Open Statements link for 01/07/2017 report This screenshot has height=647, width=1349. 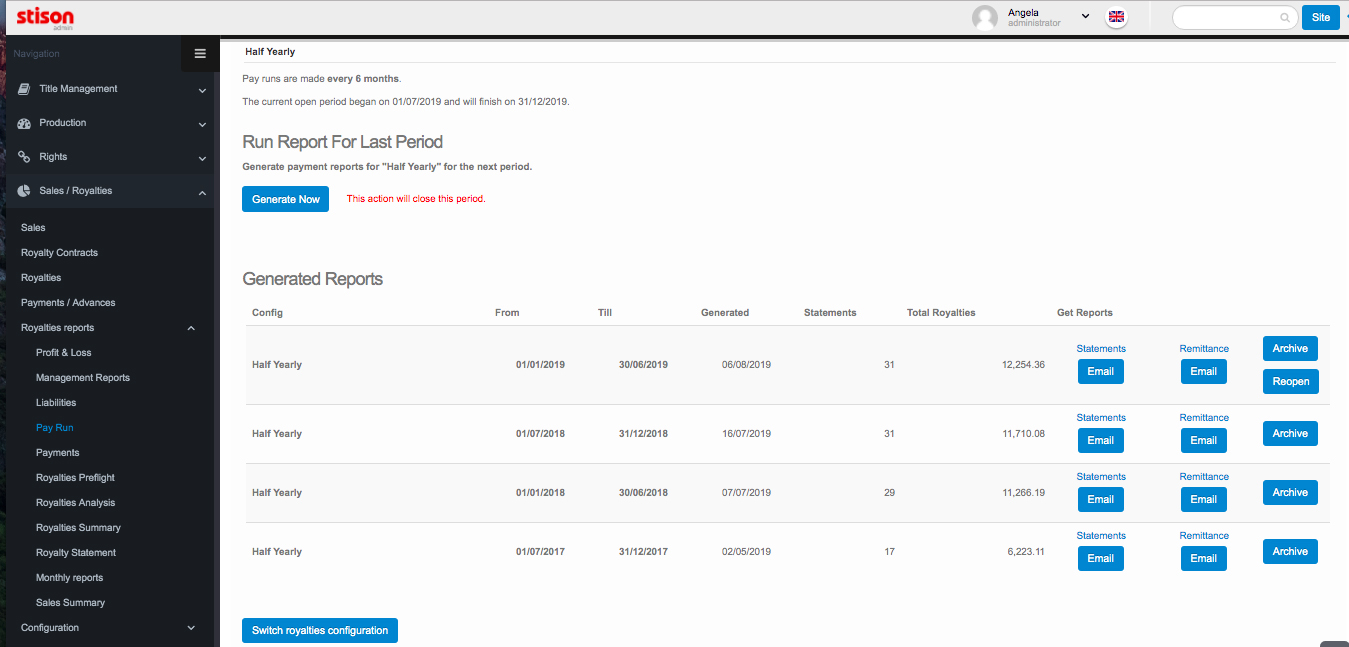pos(1101,536)
